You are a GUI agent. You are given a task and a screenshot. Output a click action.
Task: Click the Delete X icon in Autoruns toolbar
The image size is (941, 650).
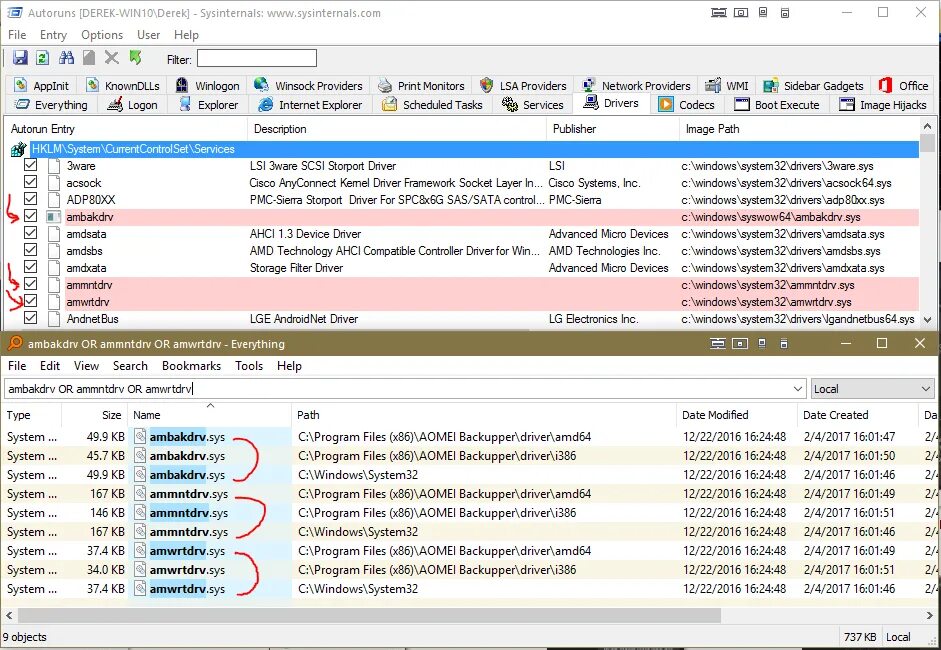point(112,58)
